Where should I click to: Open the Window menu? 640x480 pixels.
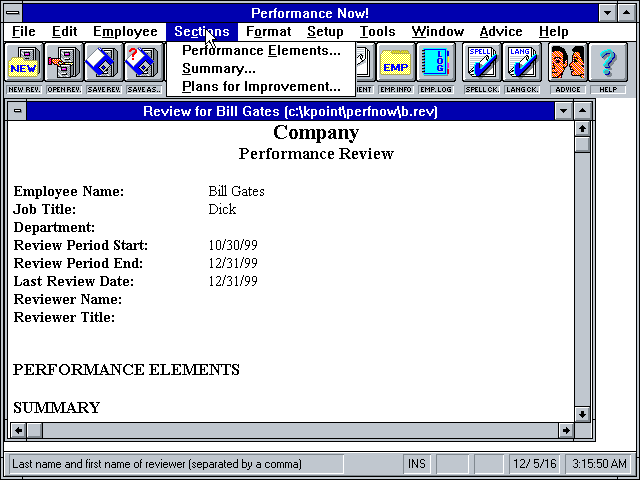click(x=438, y=31)
